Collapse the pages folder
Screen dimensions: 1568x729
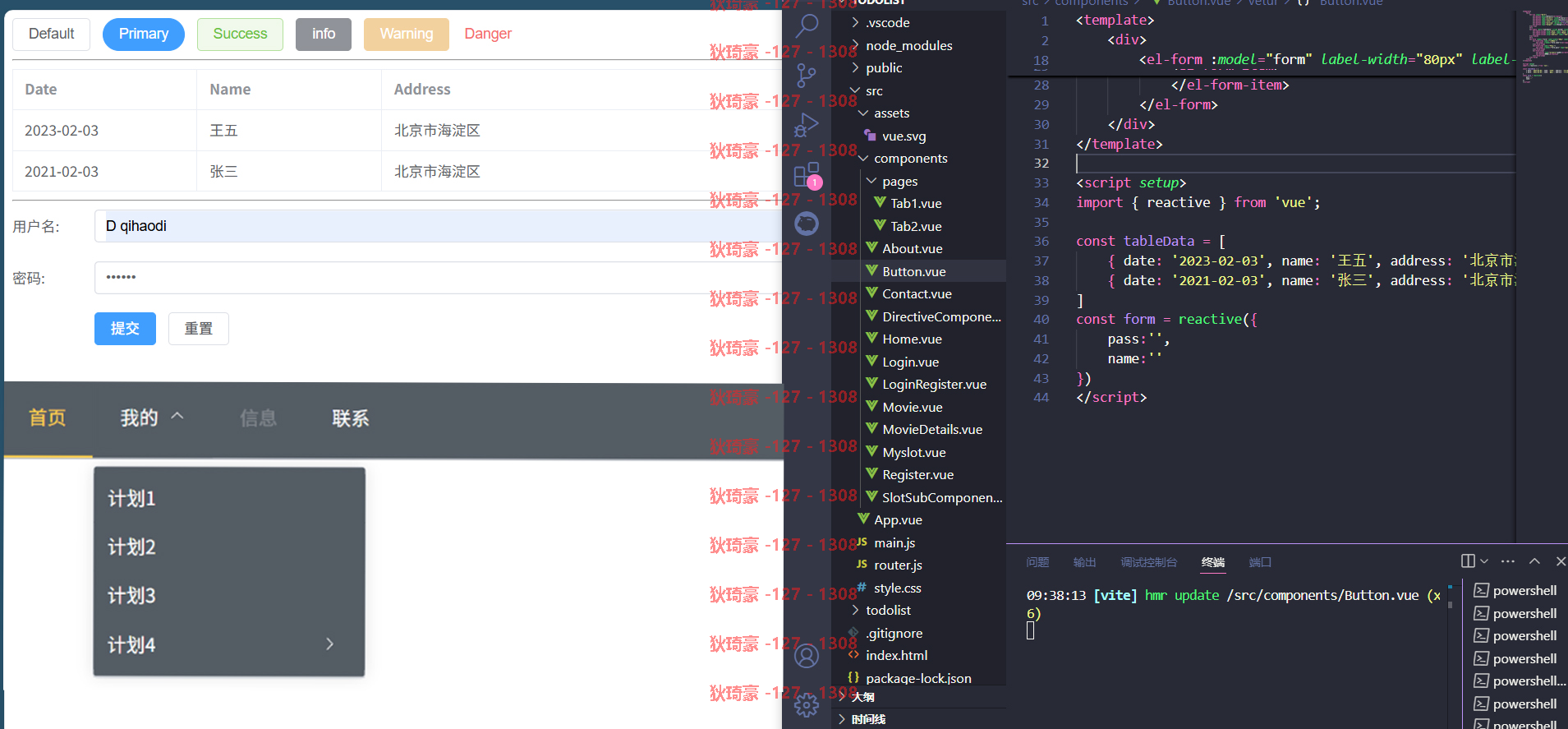tap(899, 181)
